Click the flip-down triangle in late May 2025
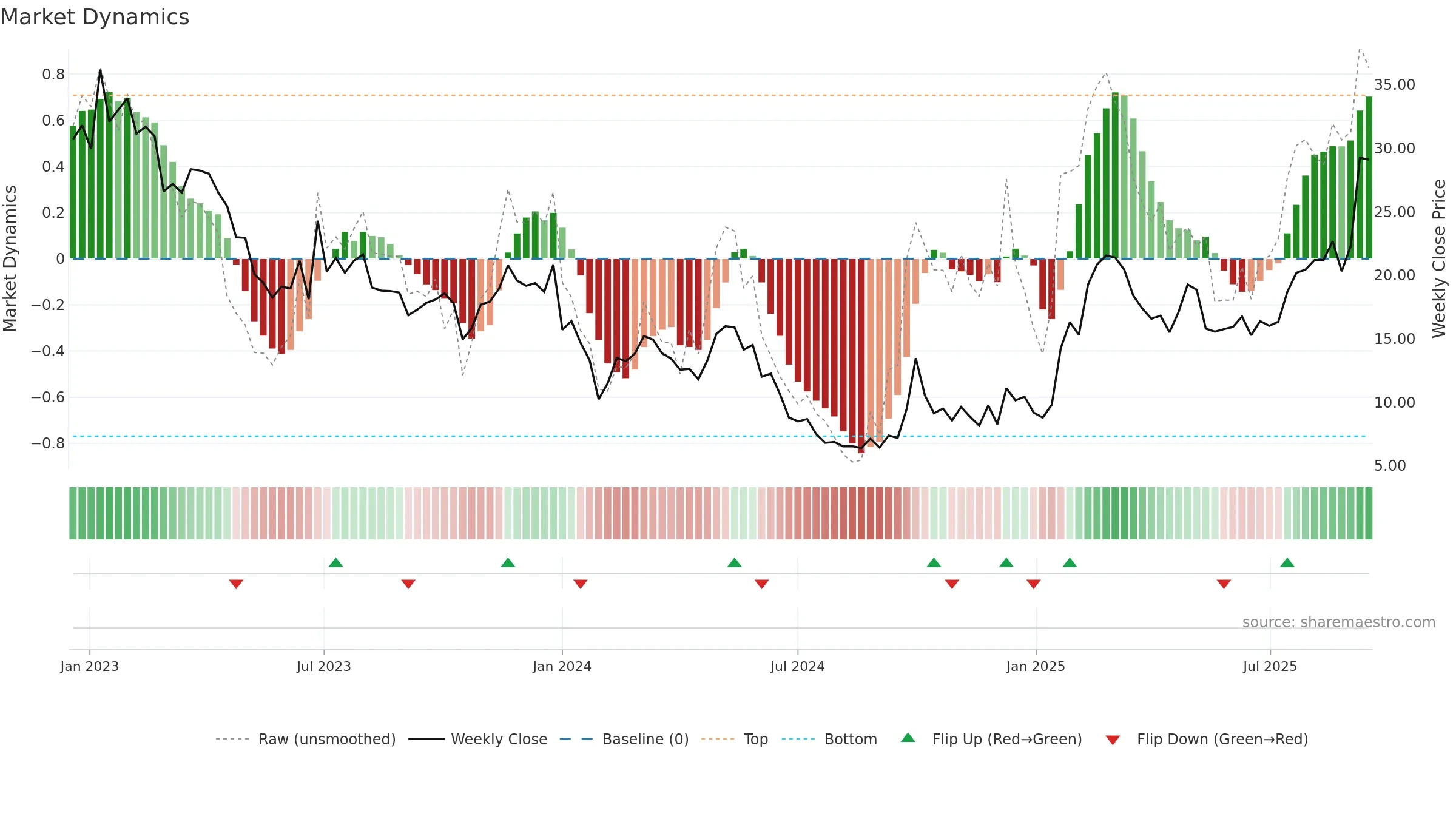The image size is (1456, 819). (x=1224, y=584)
